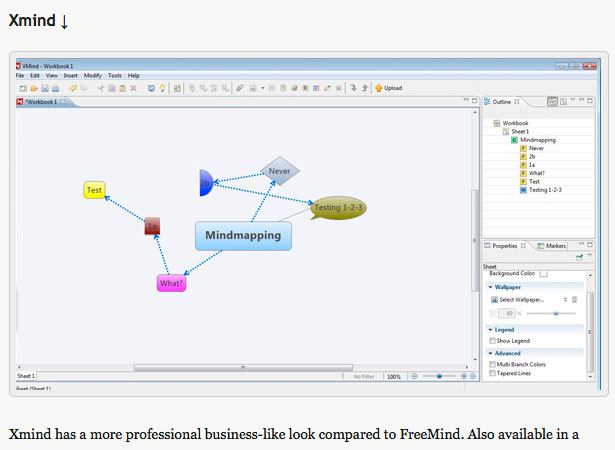
Task: Click Select Wallpaper option
Action: [x=517, y=300]
